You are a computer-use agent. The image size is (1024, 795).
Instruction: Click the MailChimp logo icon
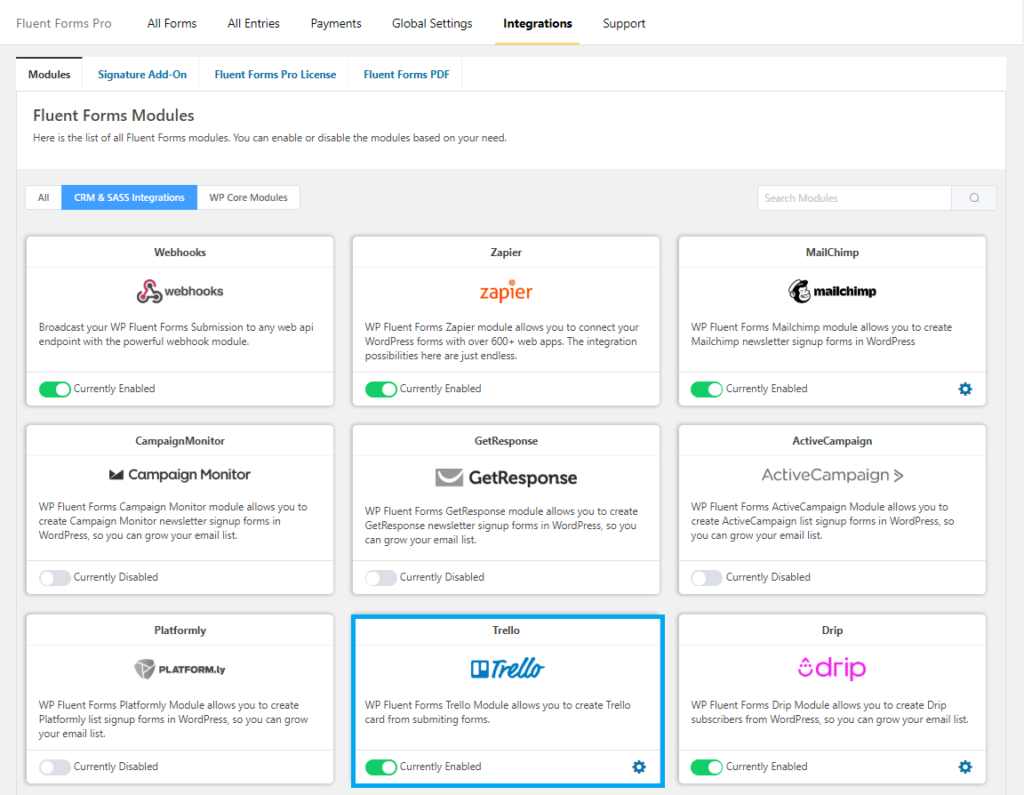point(832,289)
